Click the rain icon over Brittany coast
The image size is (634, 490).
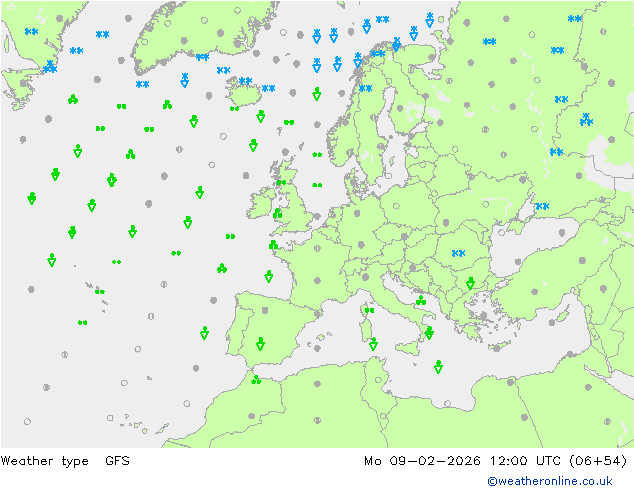pos(273,246)
